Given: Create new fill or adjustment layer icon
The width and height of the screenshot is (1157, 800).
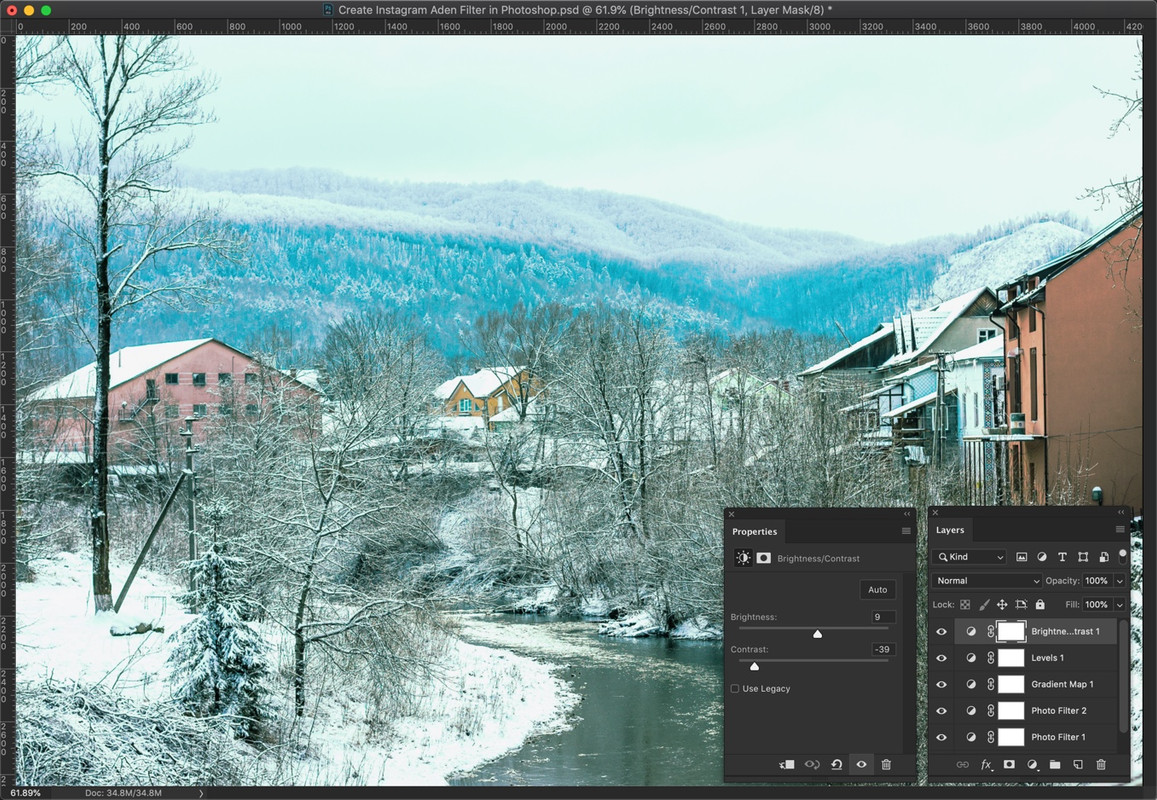Looking at the screenshot, I should [1032, 765].
